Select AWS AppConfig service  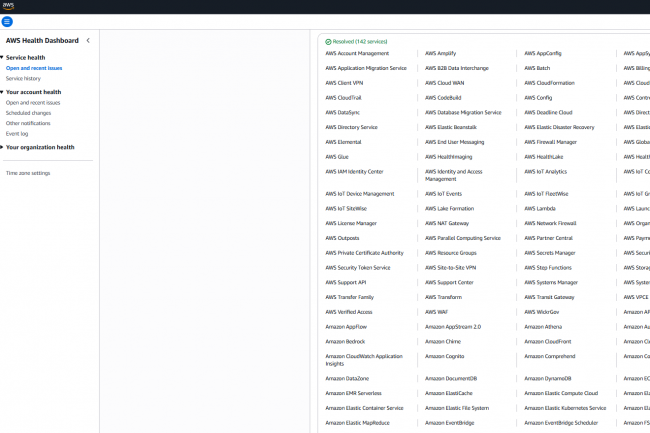543,53
